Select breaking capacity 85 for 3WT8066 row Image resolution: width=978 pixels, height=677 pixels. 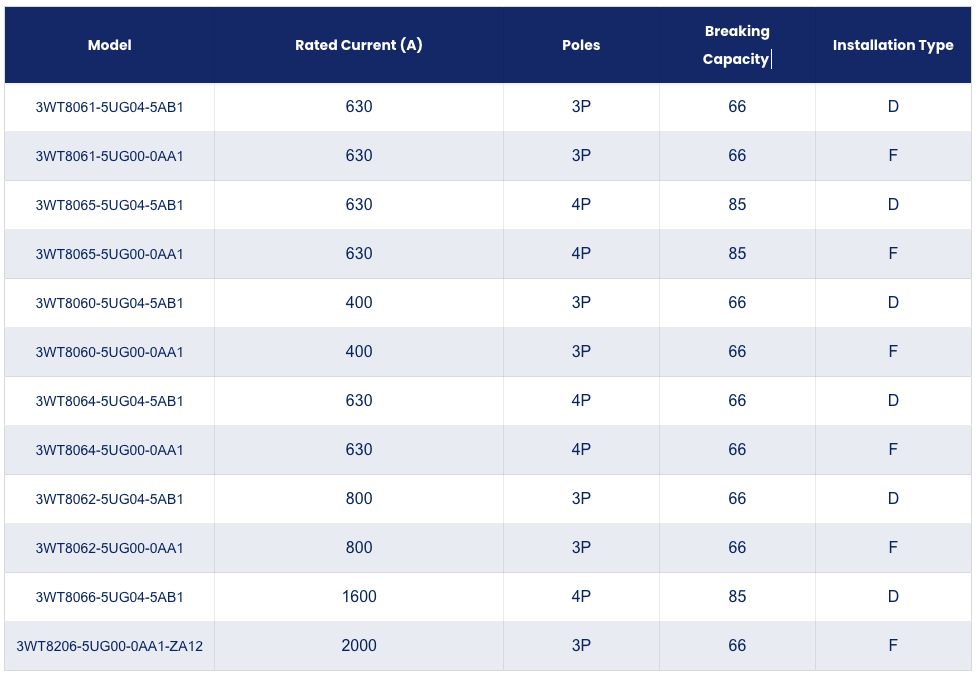(x=737, y=597)
